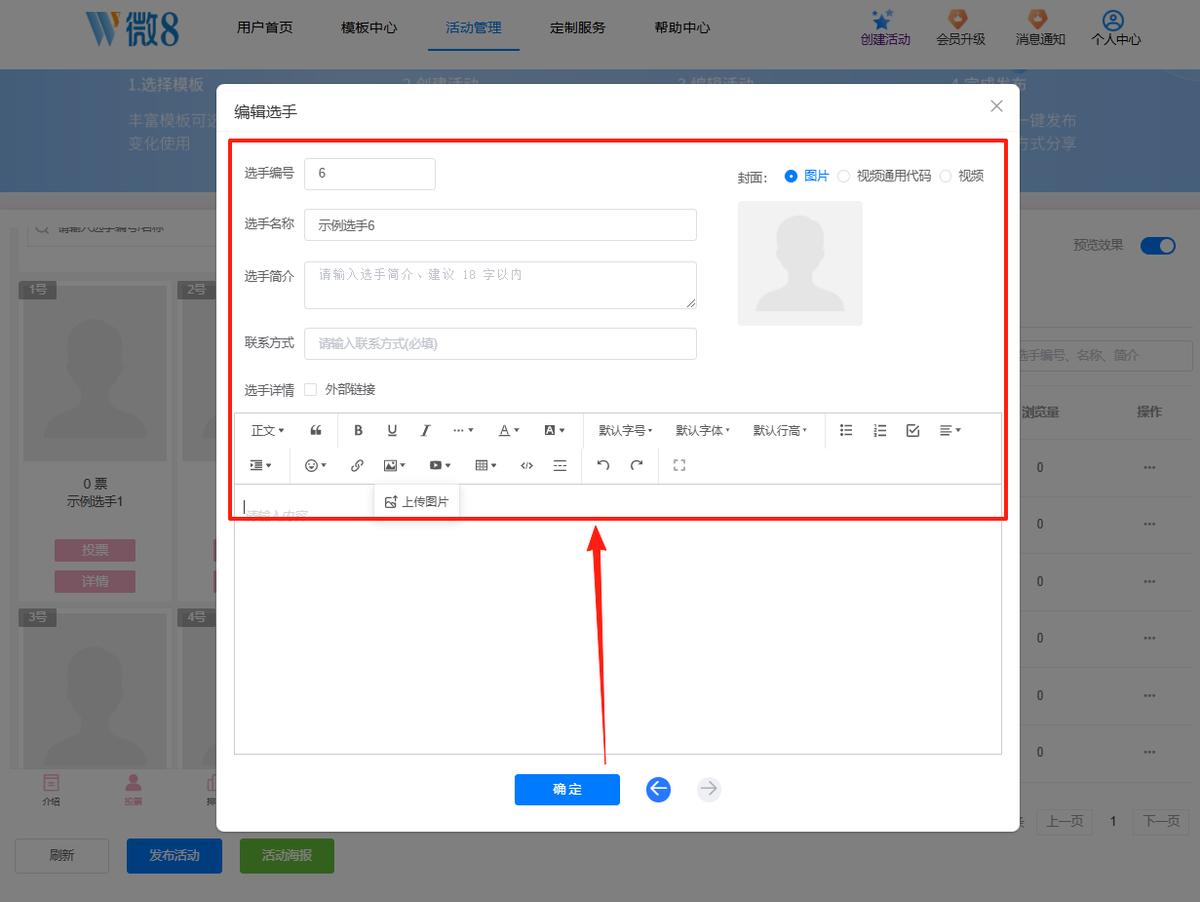
Task: Insert a code block
Action: (527, 465)
